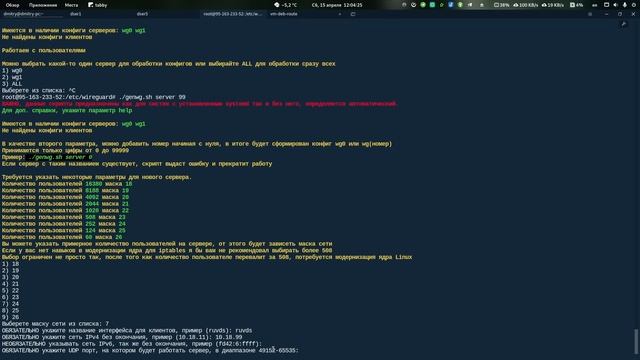Click the list entry '1) wg0'
The image size is (640, 360).
pyautogui.click(x=12, y=71)
